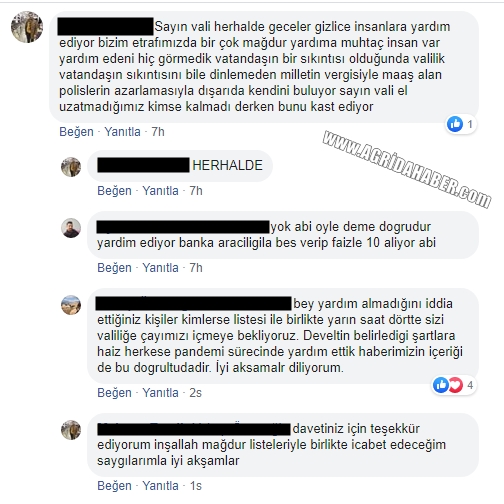Click Yanıtla under the 'saygılarımla iyi akşamlar' reply
The image size is (504, 504).
pyautogui.click(x=160, y=486)
